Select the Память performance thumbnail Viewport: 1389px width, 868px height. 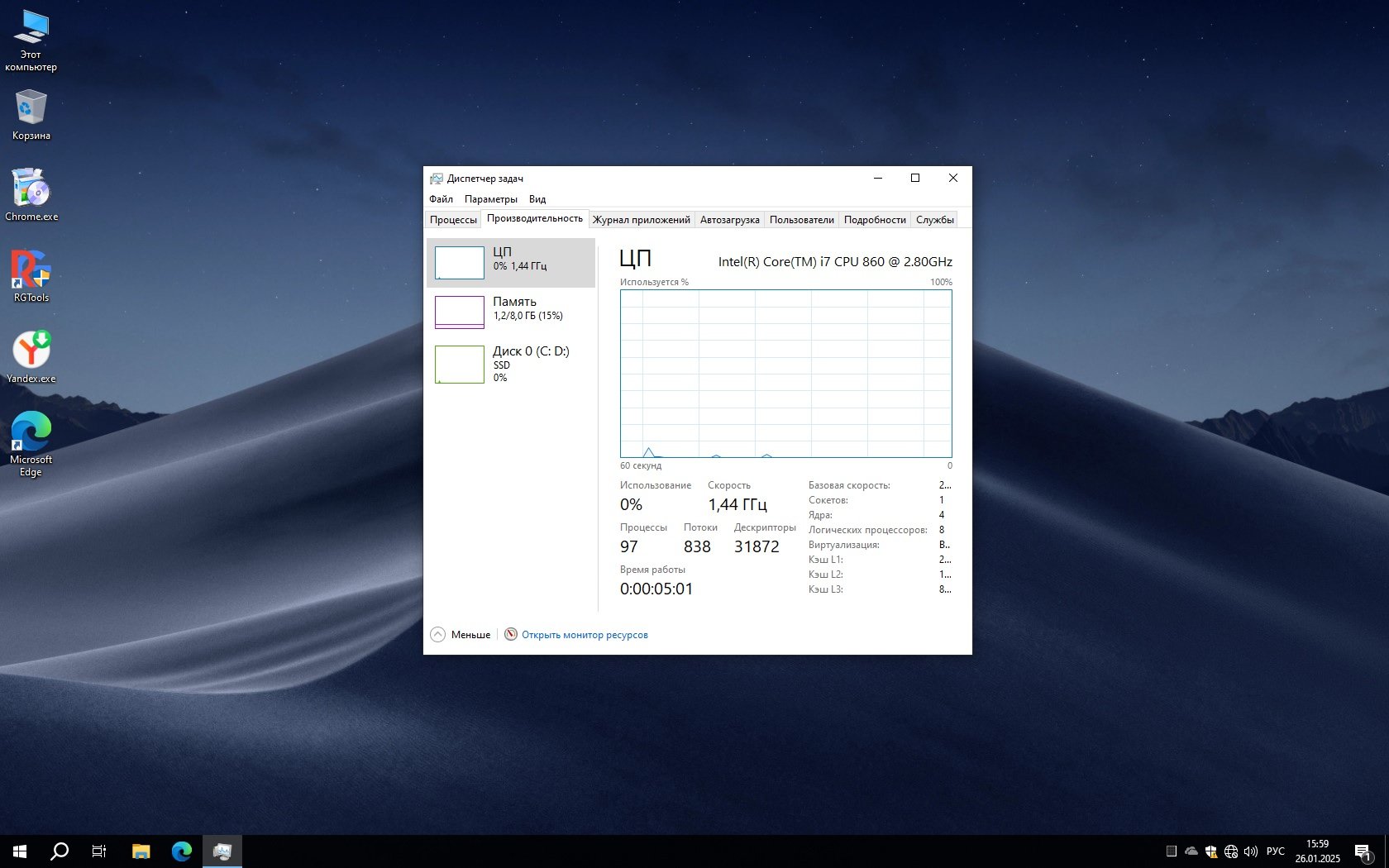pyautogui.click(x=511, y=312)
